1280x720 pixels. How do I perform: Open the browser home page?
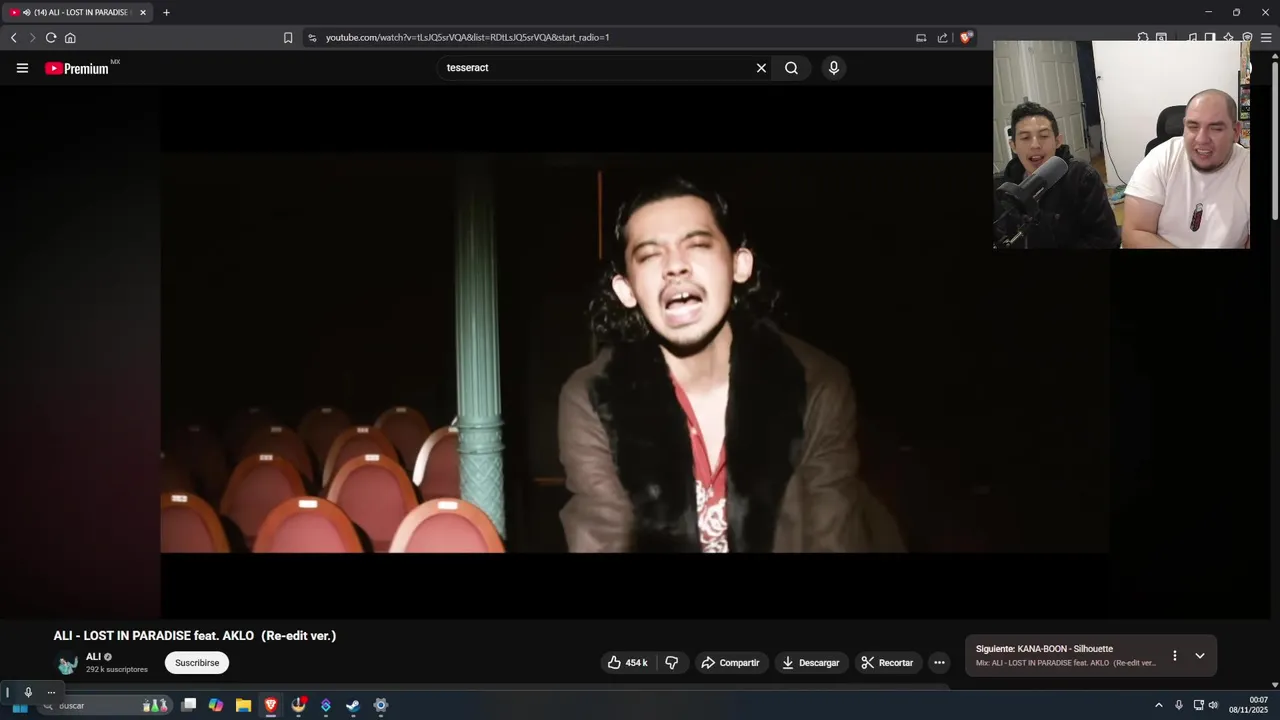click(70, 38)
